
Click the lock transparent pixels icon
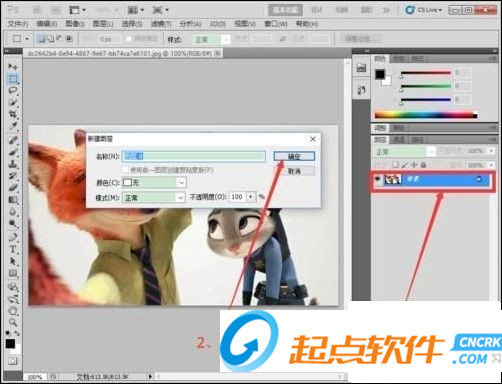tap(395, 165)
